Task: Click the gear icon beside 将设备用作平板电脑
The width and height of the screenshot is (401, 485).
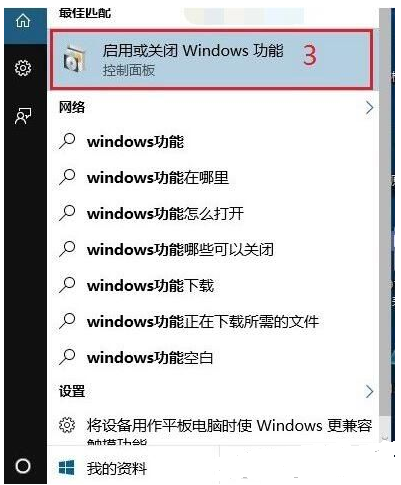Action: (67, 425)
